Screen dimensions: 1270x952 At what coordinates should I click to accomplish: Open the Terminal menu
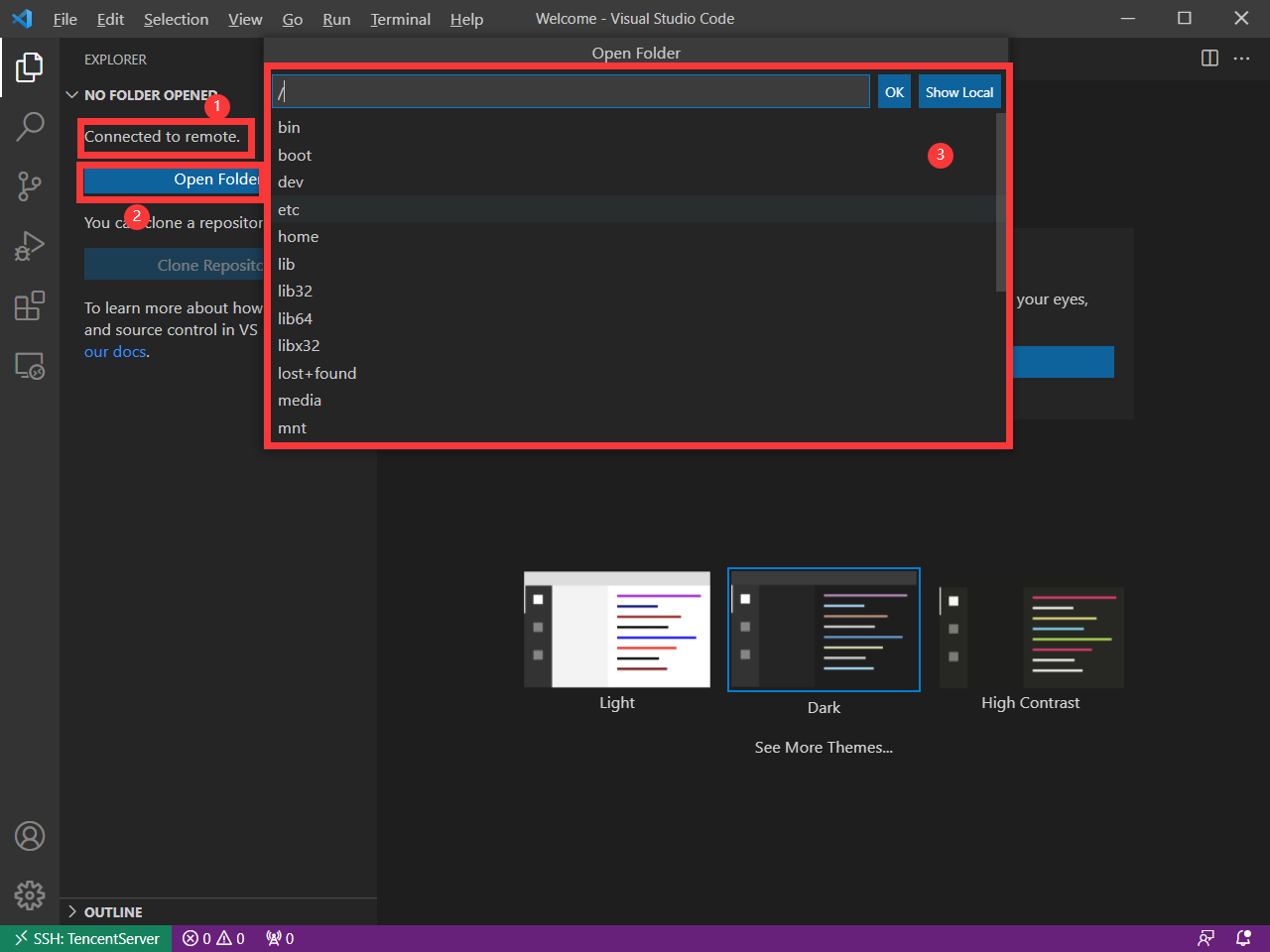[x=401, y=19]
